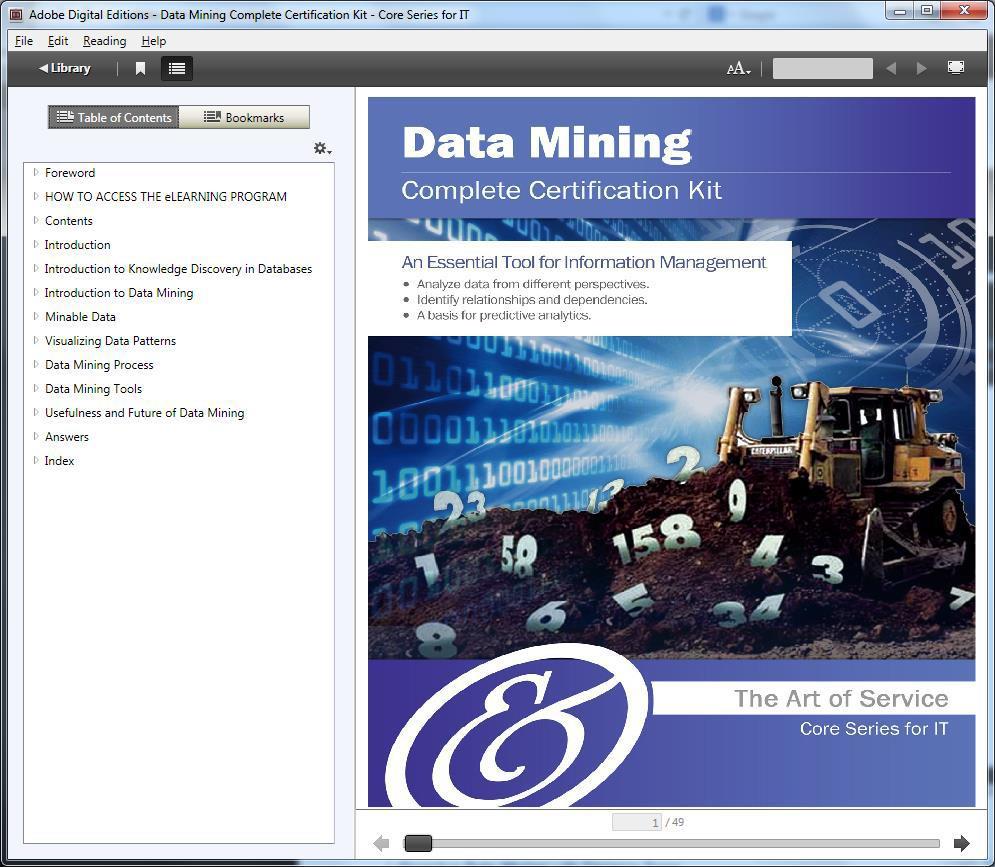Open the Reading menu
The width and height of the screenshot is (995, 867).
pyautogui.click(x=104, y=41)
